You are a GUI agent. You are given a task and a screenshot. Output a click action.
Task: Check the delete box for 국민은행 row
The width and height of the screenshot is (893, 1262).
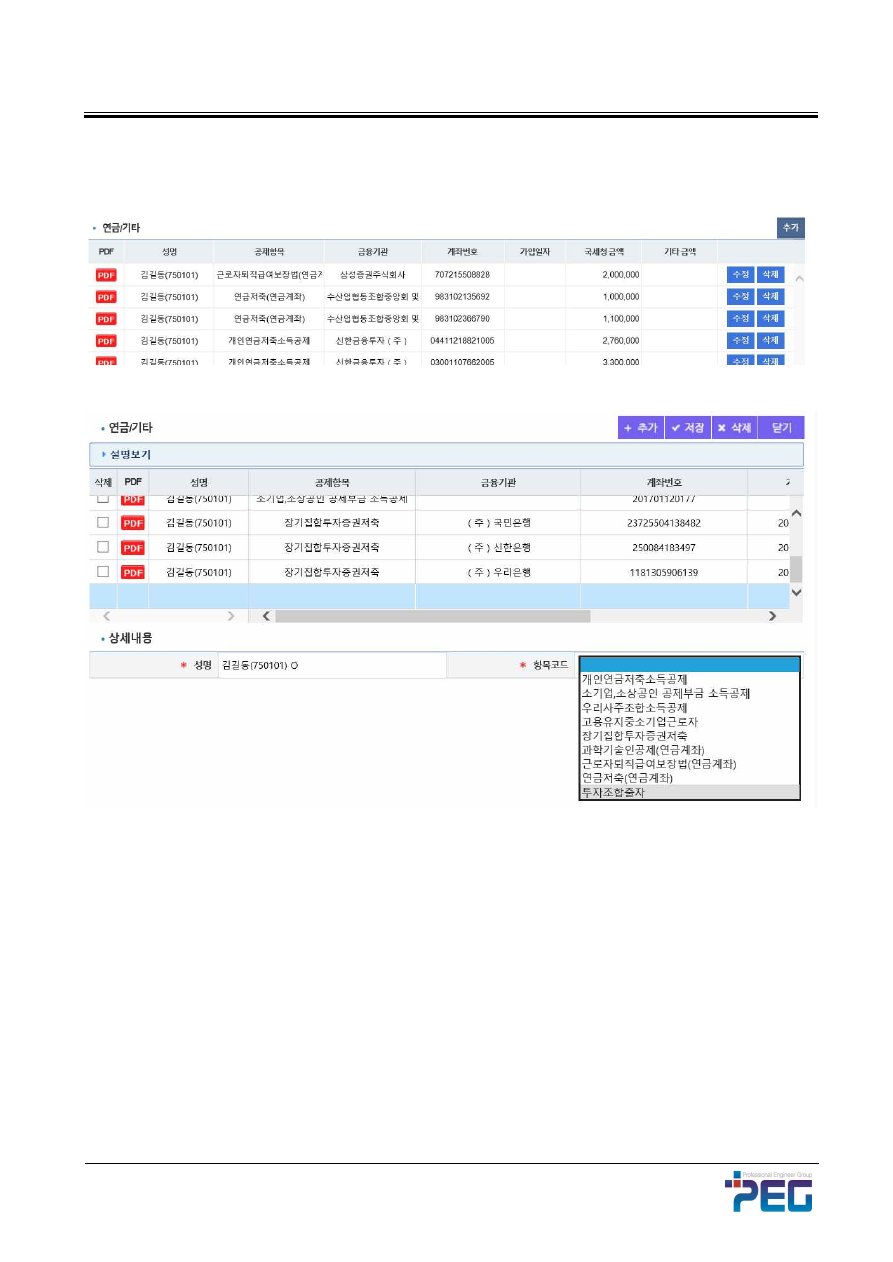[102, 522]
